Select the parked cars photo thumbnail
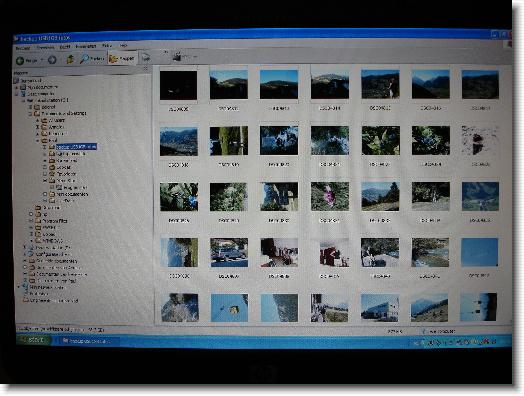 (229, 253)
